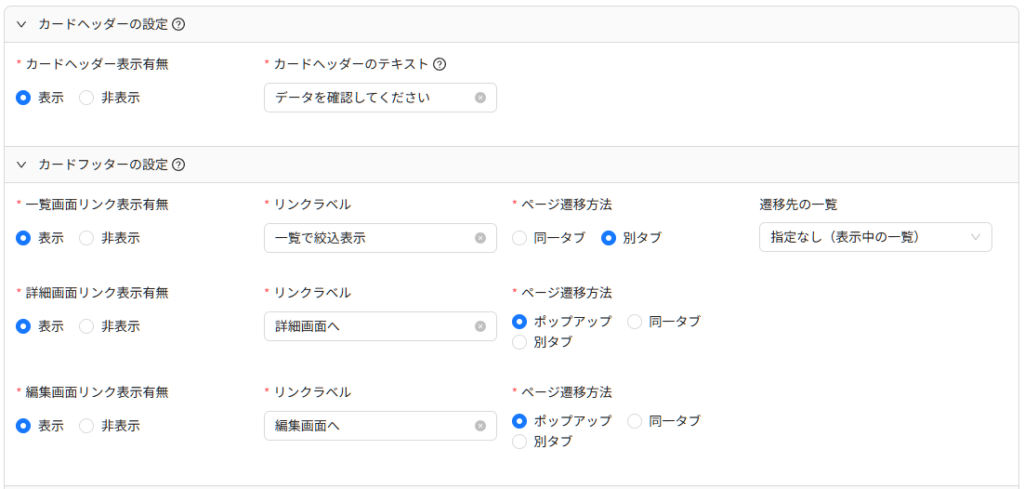1024x489 pixels.
Task: Clear the 一覧で絞込表示 link label field
Action: click(x=480, y=238)
